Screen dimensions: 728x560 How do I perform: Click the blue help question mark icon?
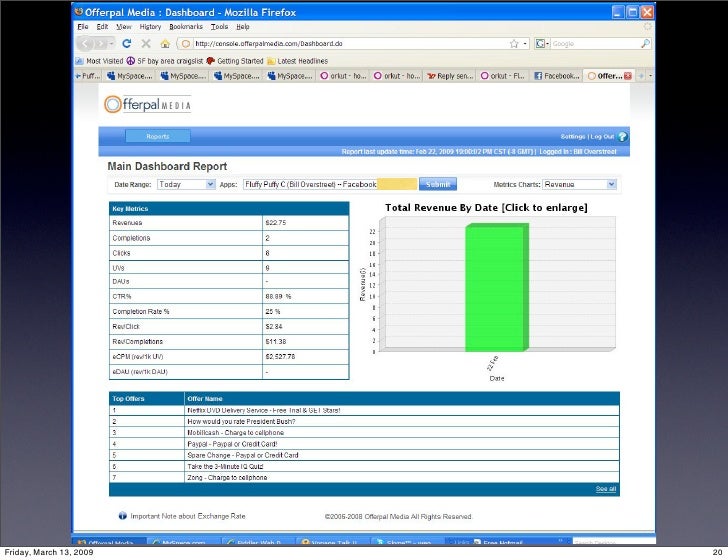pyautogui.click(x=622, y=136)
